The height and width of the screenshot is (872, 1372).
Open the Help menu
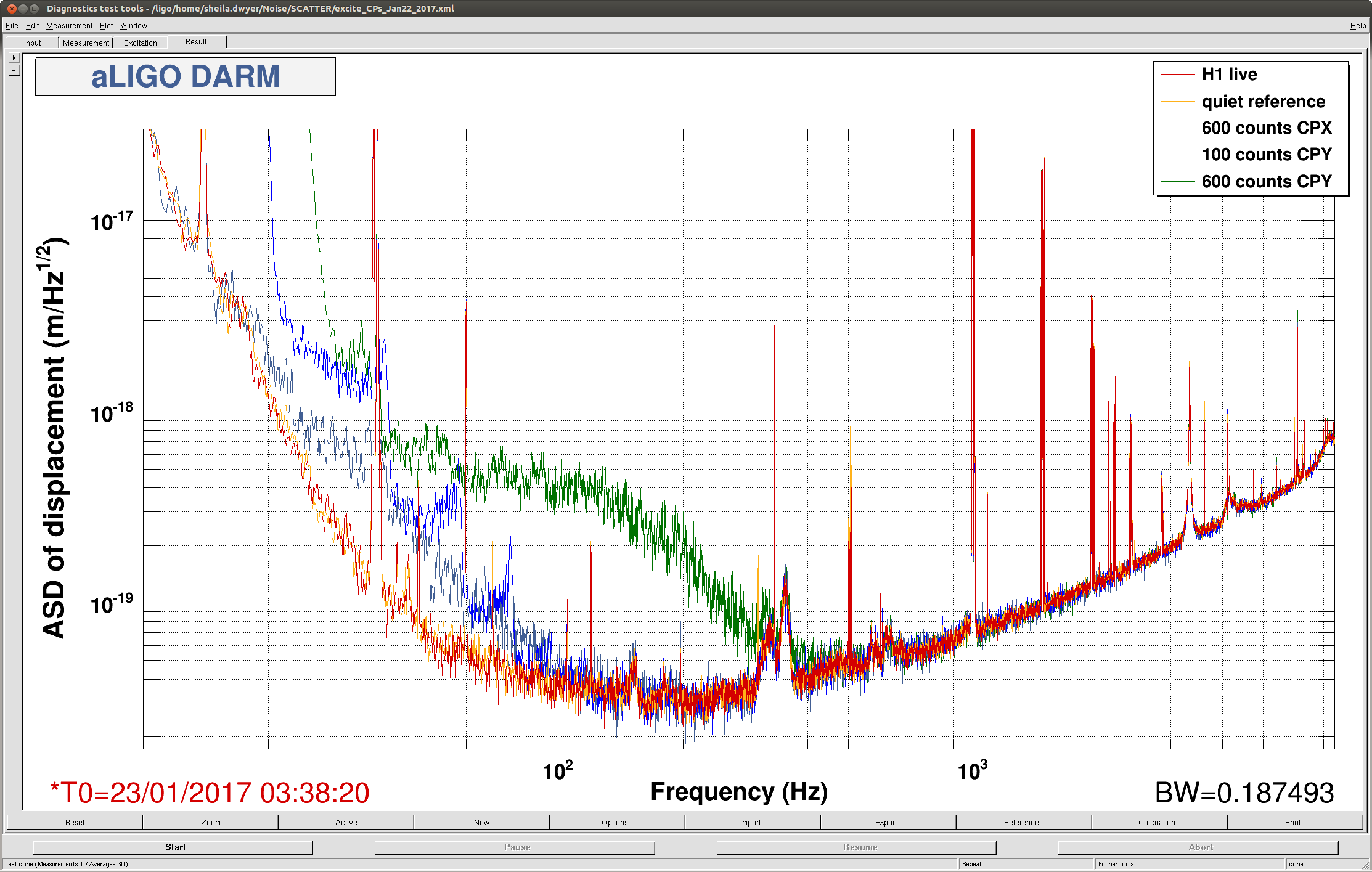click(1358, 26)
